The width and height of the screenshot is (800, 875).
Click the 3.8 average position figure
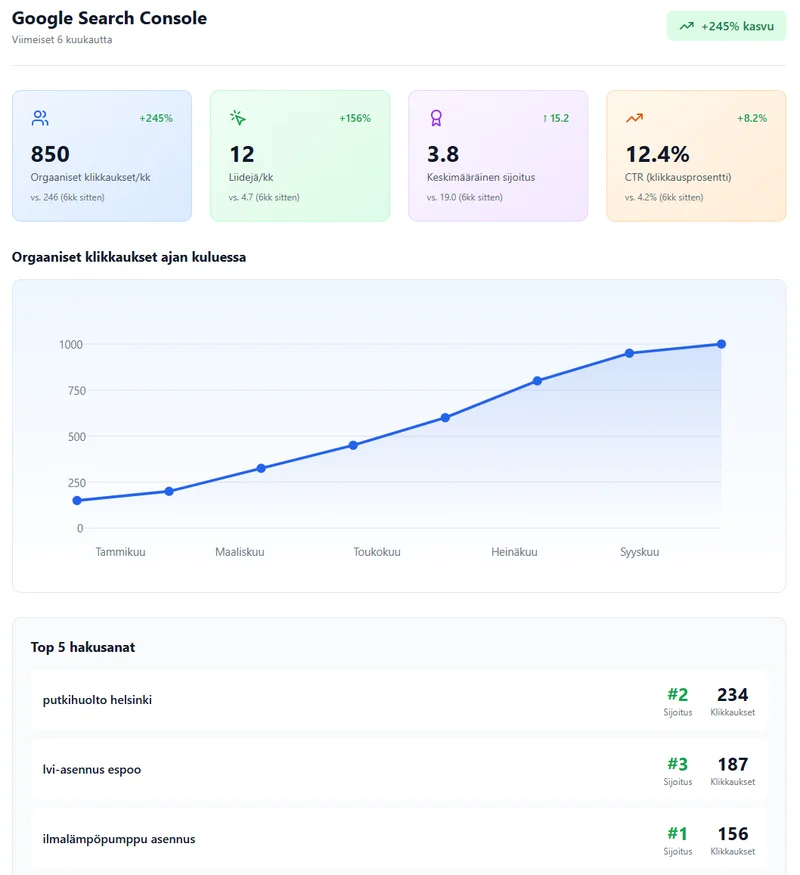pyautogui.click(x=443, y=154)
